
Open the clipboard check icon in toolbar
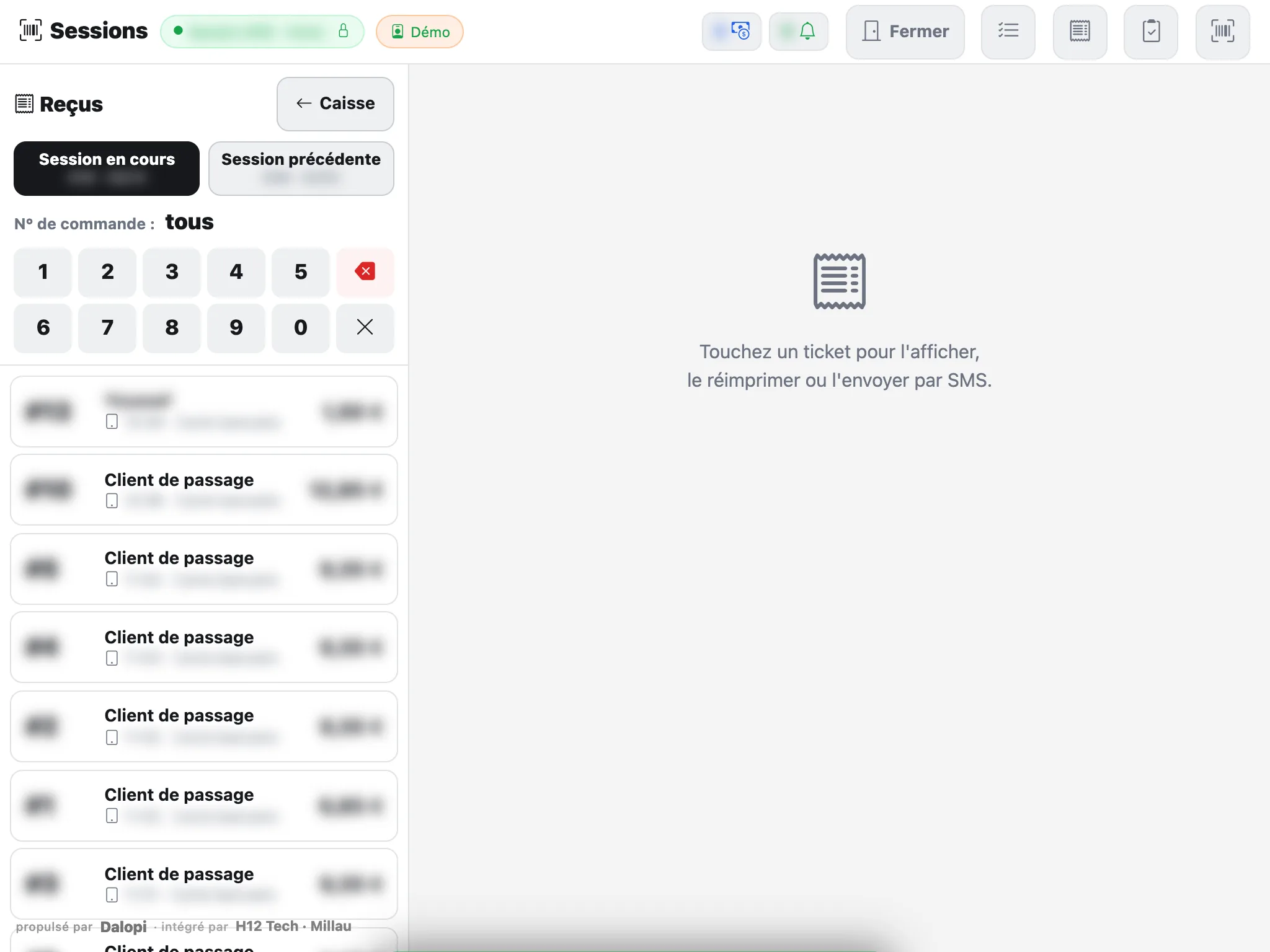tap(1151, 32)
